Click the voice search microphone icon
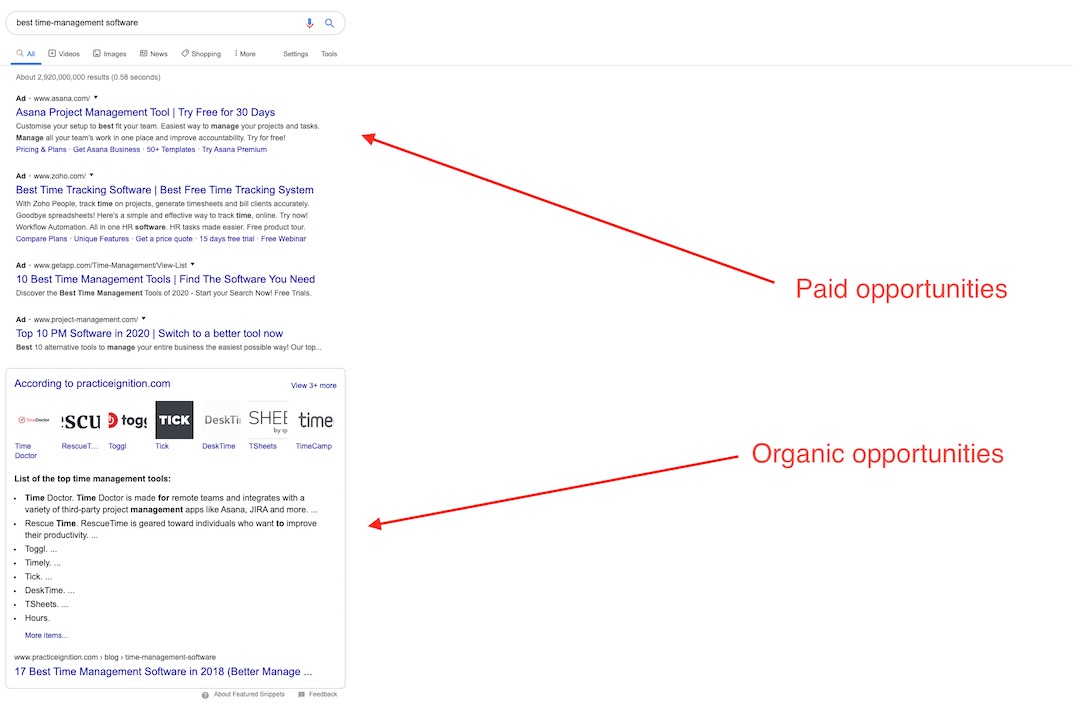This screenshot has width=1073, height=706. pos(309,23)
